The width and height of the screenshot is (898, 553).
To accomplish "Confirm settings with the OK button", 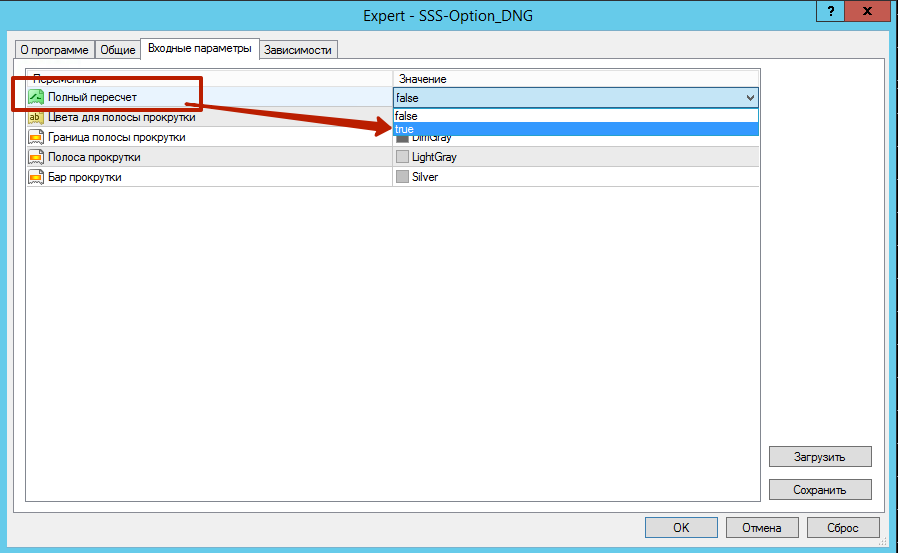I will [x=681, y=527].
